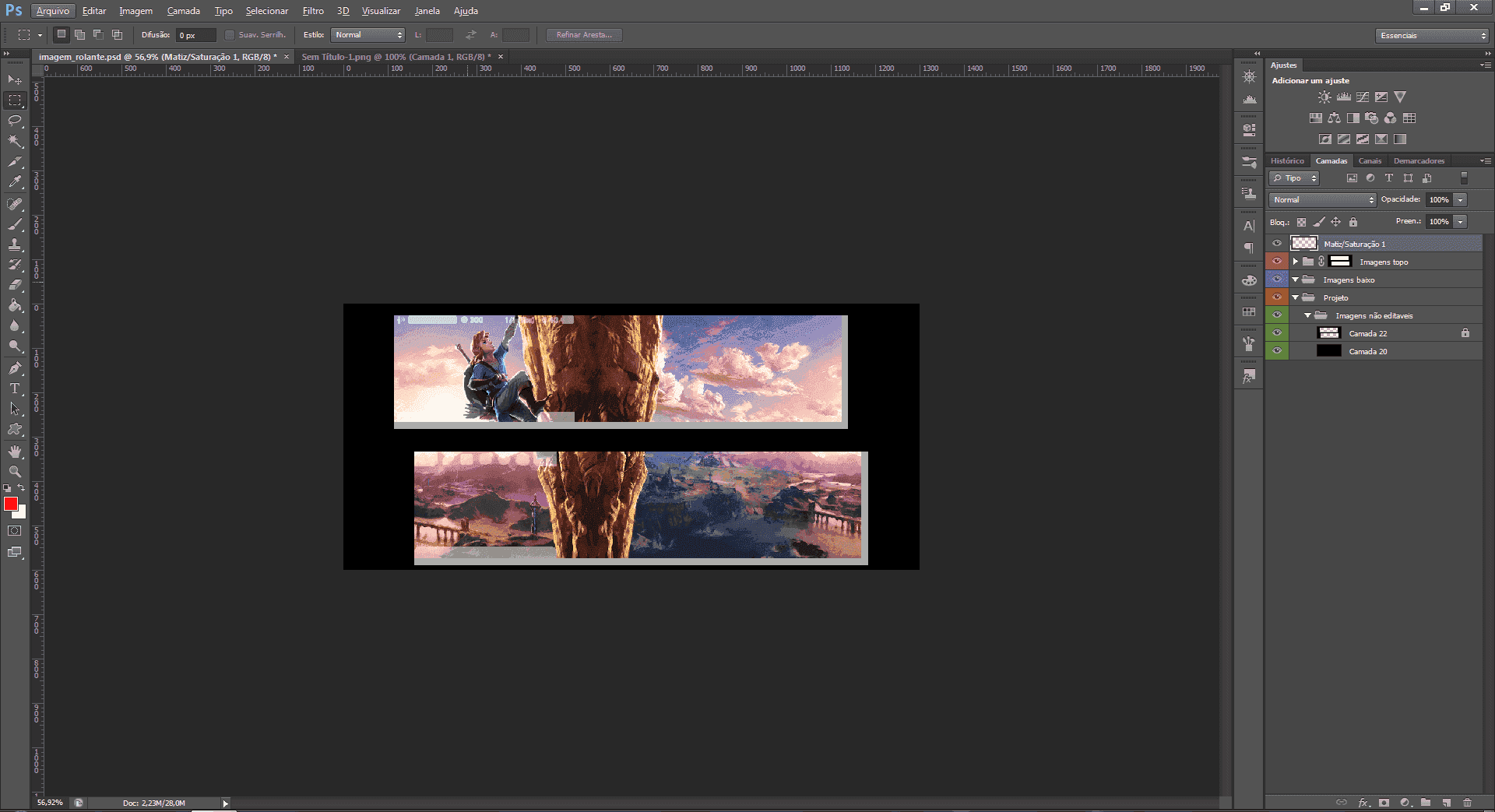
Task: Select the Rectangular Marquee tool in the toolbox
Action: (15, 100)
